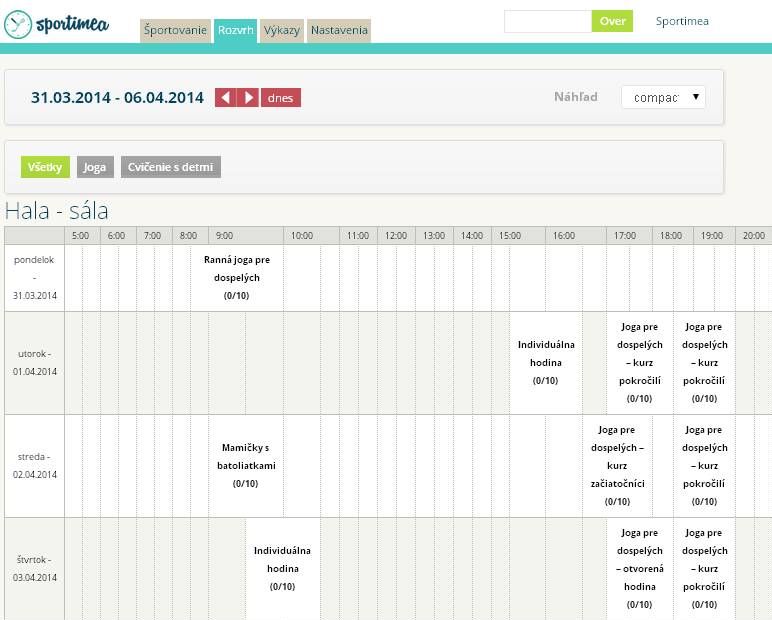The image size is (772, 620).
Task: Click the search input field
Action: [547, 21]
